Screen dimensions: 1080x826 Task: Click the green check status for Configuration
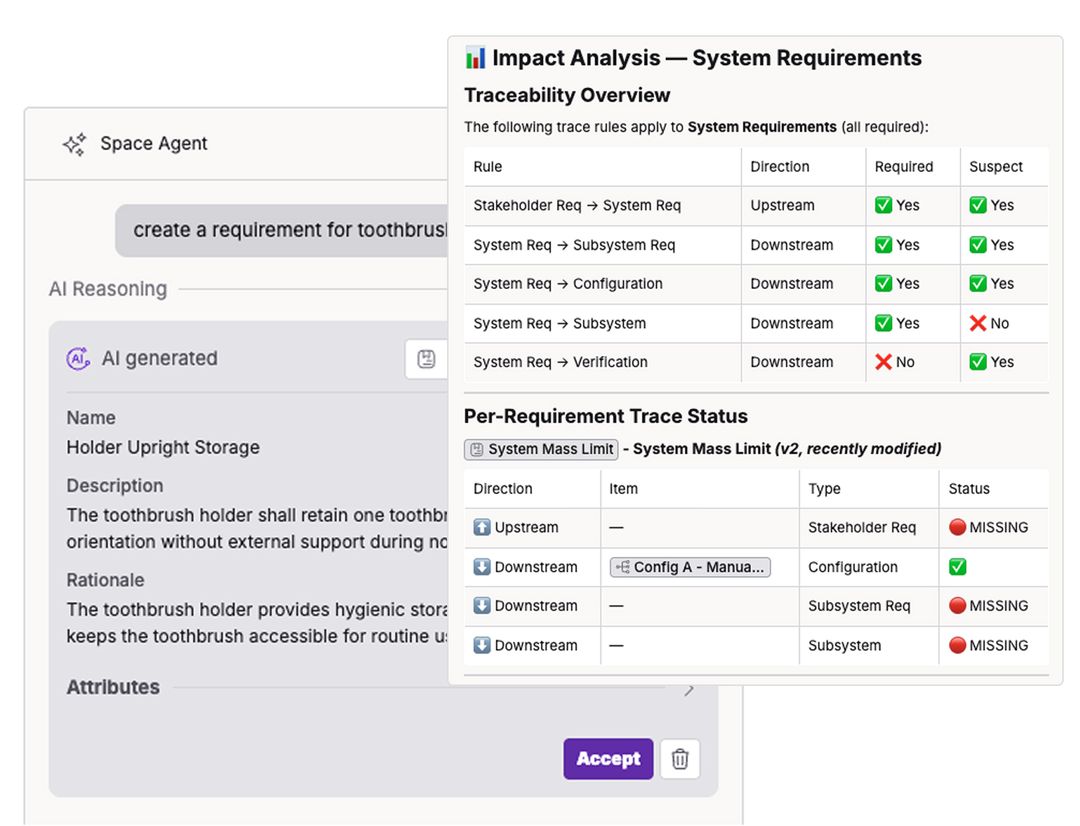click(957, 567)
